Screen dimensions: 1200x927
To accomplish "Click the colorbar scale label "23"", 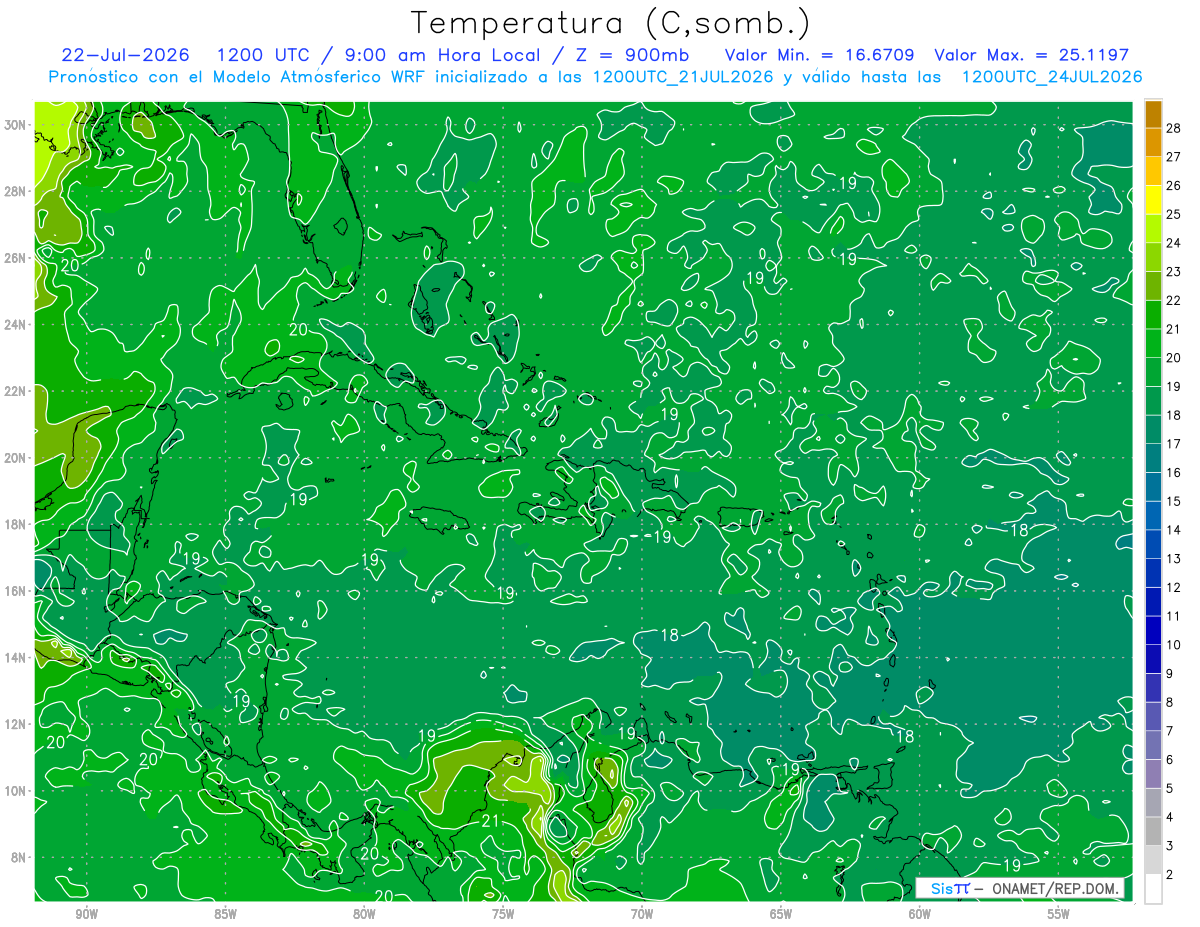I will pos(1174,272).
